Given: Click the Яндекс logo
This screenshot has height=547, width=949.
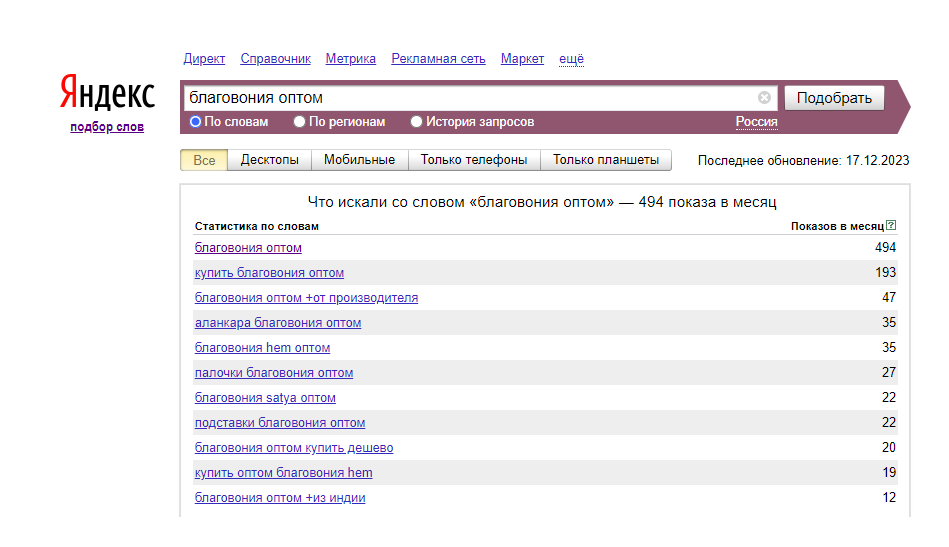Looking at the screenshot, I should pos(107,93).
